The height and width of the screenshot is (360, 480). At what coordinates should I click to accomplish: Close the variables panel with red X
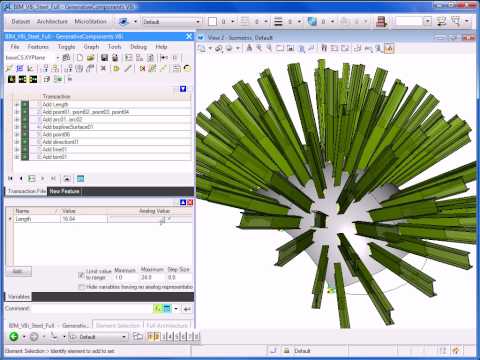tap(190, 202)
